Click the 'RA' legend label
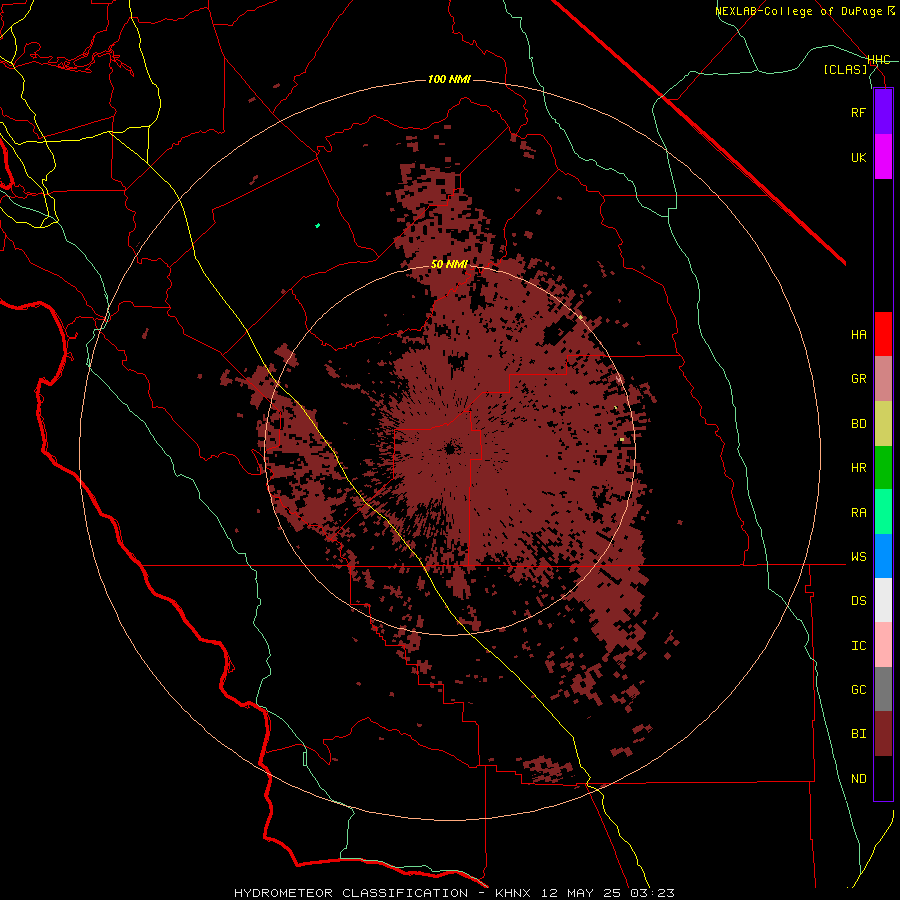This screenshot has height=900, width=900. (x=858, y=513)
